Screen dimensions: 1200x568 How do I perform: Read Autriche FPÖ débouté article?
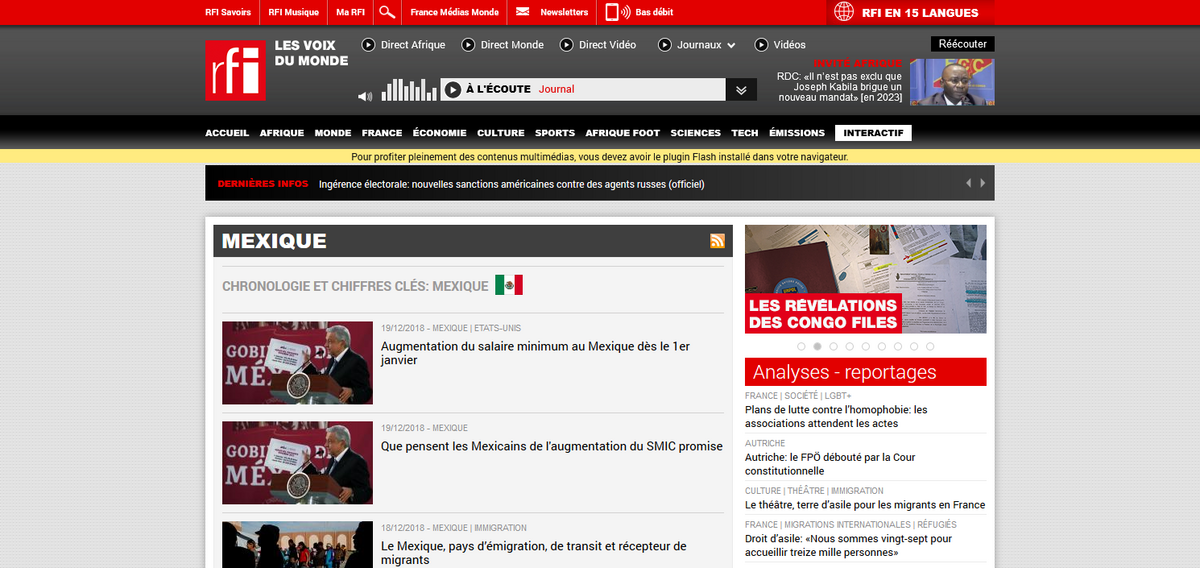(x=830, y=464)
